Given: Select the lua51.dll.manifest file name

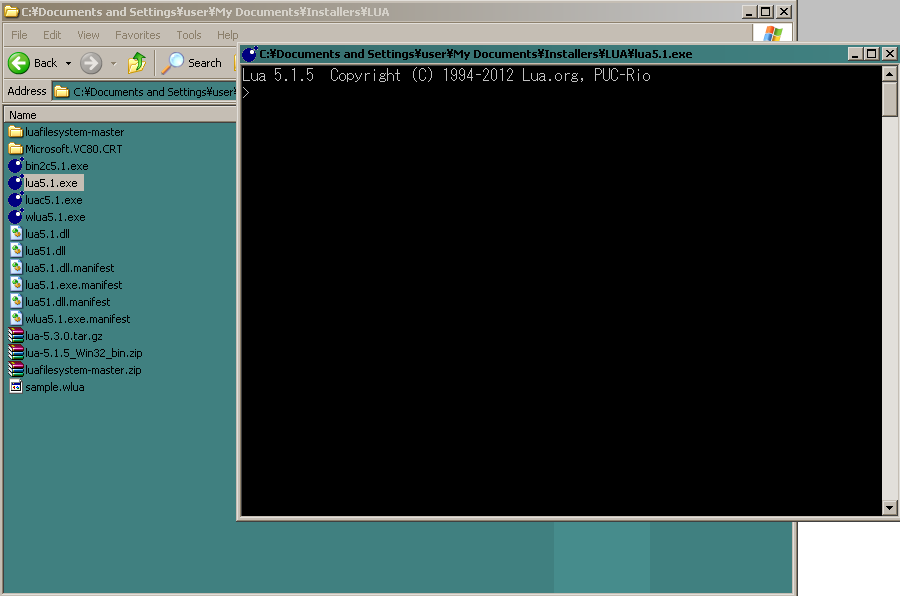Looking at the screenshot, I should point(68,301).
